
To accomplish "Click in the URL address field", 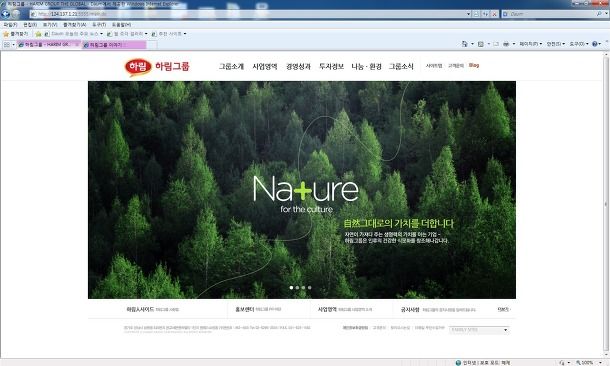I will click(x=251, y=14).
